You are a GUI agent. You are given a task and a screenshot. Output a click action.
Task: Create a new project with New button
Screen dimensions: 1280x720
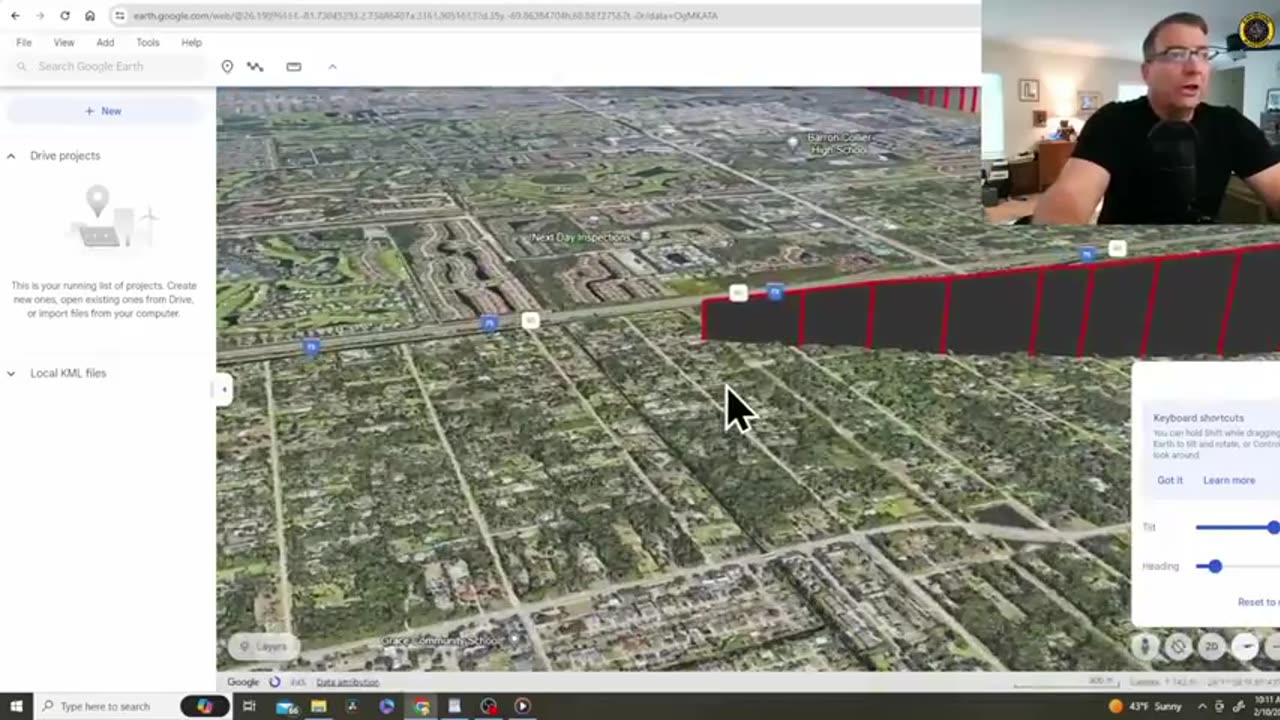104,111
